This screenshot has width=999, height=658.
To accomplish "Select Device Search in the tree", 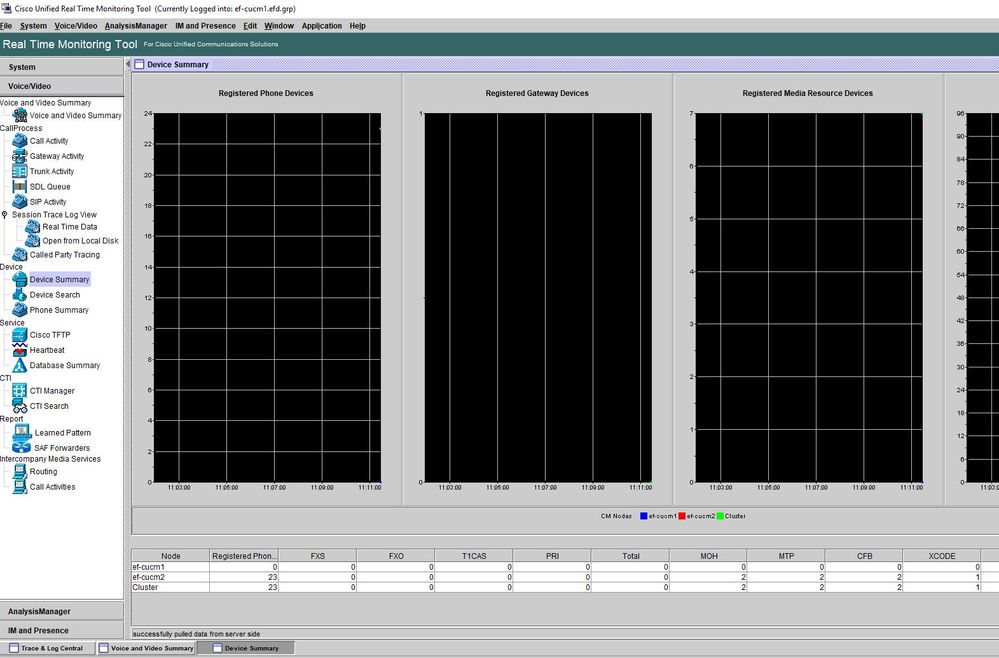I will pyautogui.click(x=55, y=295).
